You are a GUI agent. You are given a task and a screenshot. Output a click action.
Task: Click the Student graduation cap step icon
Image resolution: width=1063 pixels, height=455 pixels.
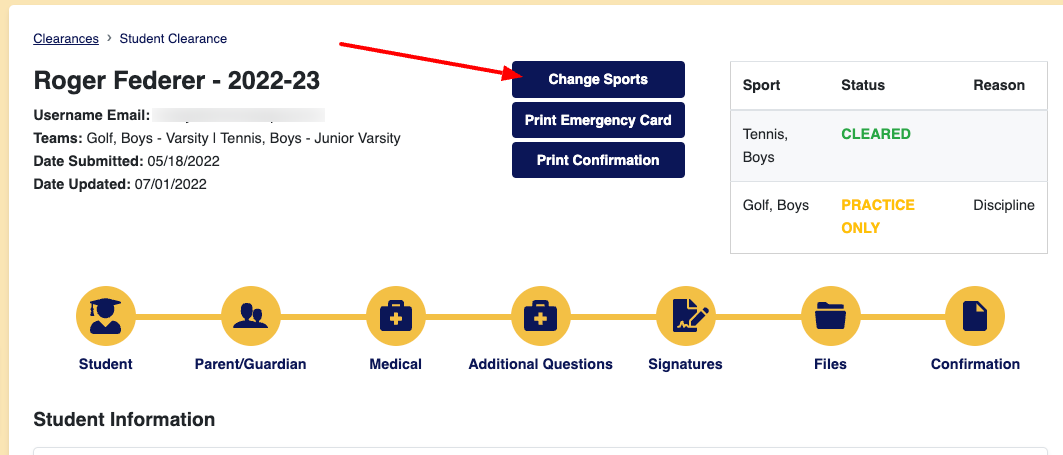[x=105, y=317]
